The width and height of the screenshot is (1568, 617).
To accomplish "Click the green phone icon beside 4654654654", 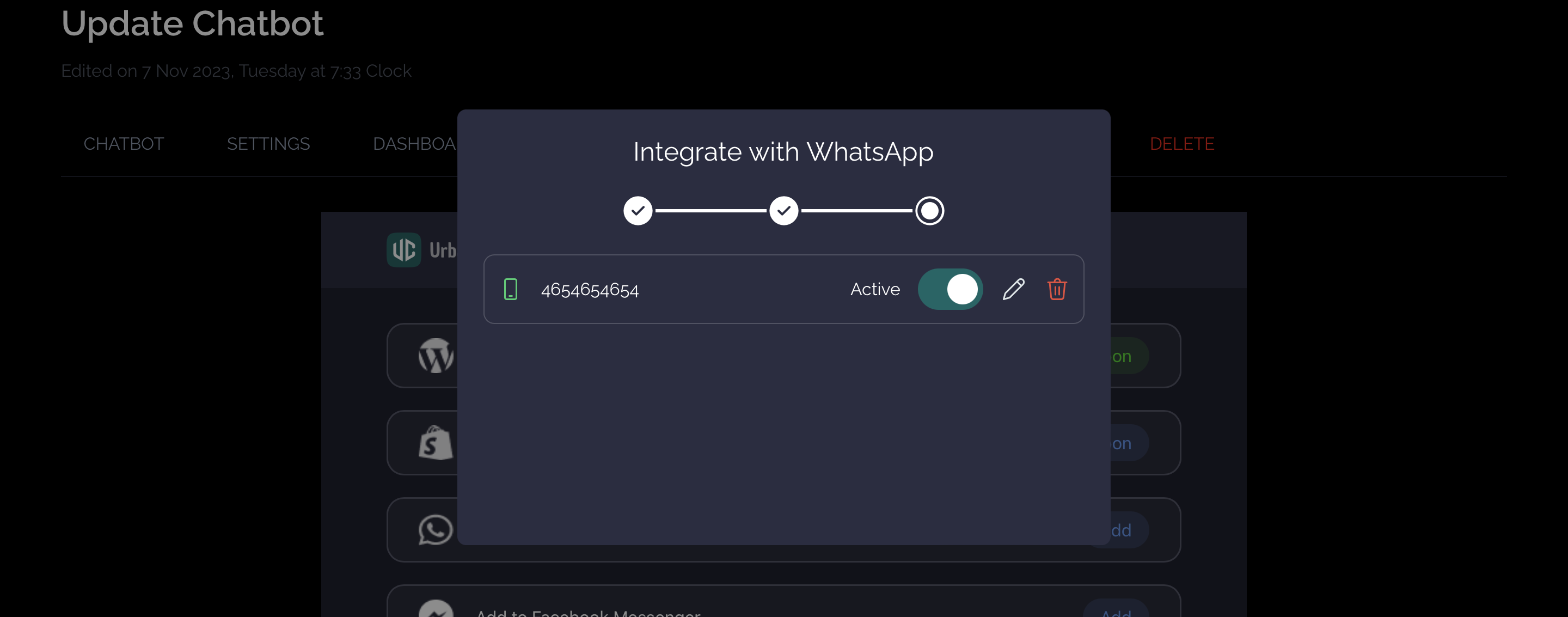I will tap(511, 289).
